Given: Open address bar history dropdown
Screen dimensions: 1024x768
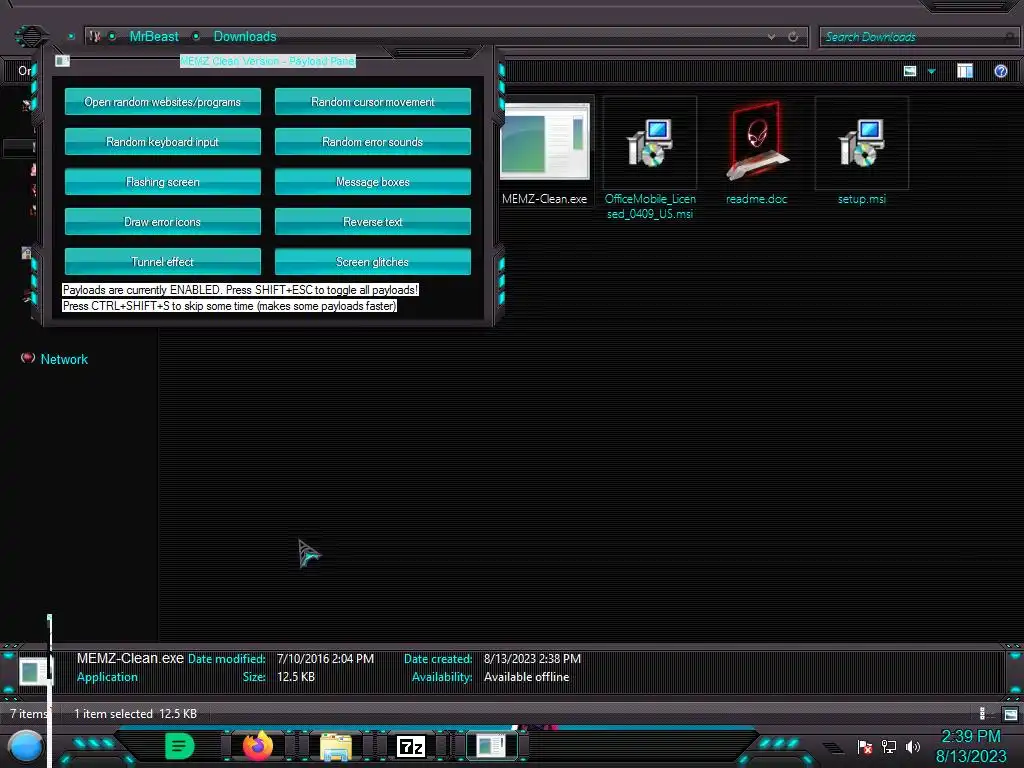Looking at the screenshot, I should click(771, 37).
